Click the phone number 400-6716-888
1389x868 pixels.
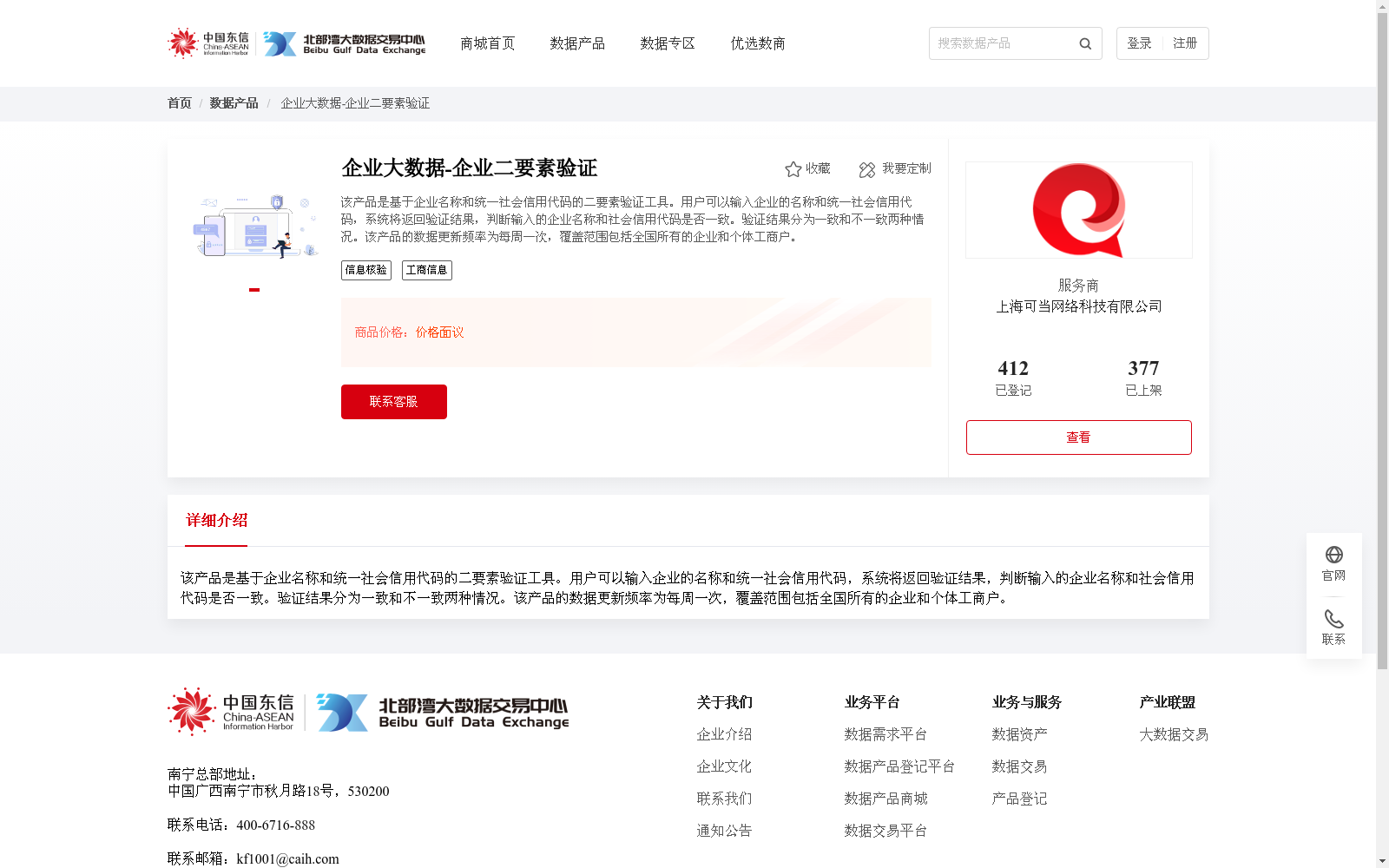click(x=275, y=825)
